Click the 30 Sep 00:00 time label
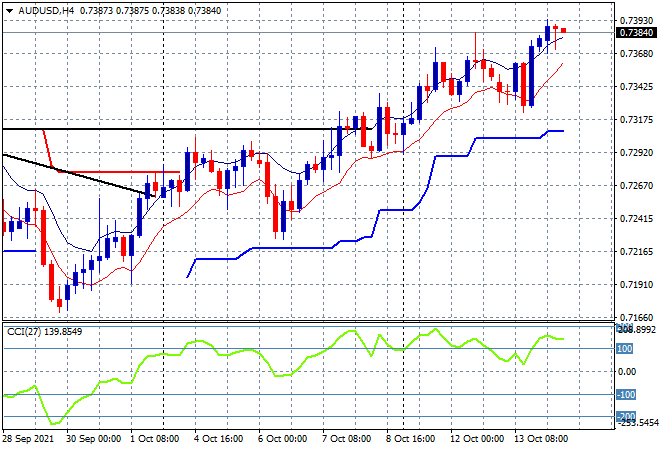 (x=93, y=439)
